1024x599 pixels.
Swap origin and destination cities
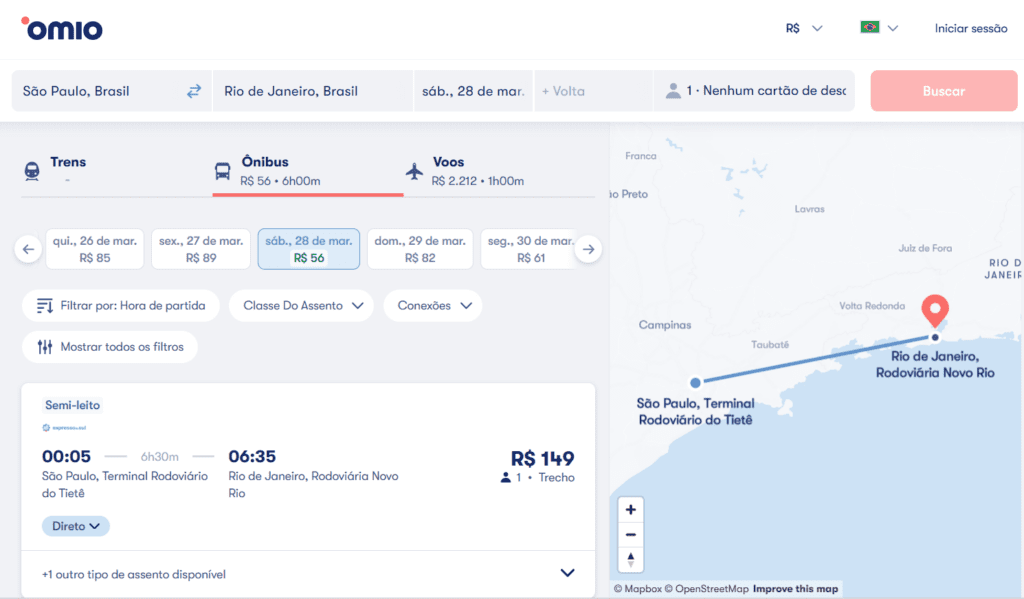tap(194, 91)
